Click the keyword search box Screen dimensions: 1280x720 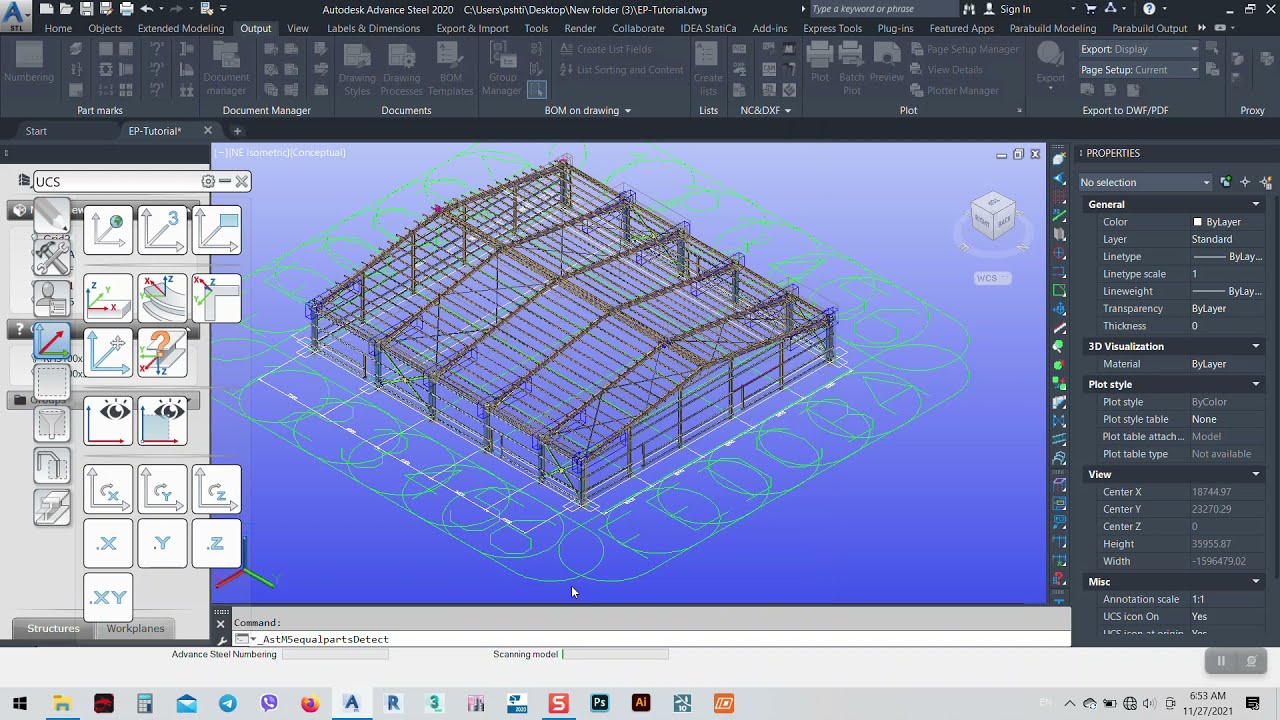882,9
